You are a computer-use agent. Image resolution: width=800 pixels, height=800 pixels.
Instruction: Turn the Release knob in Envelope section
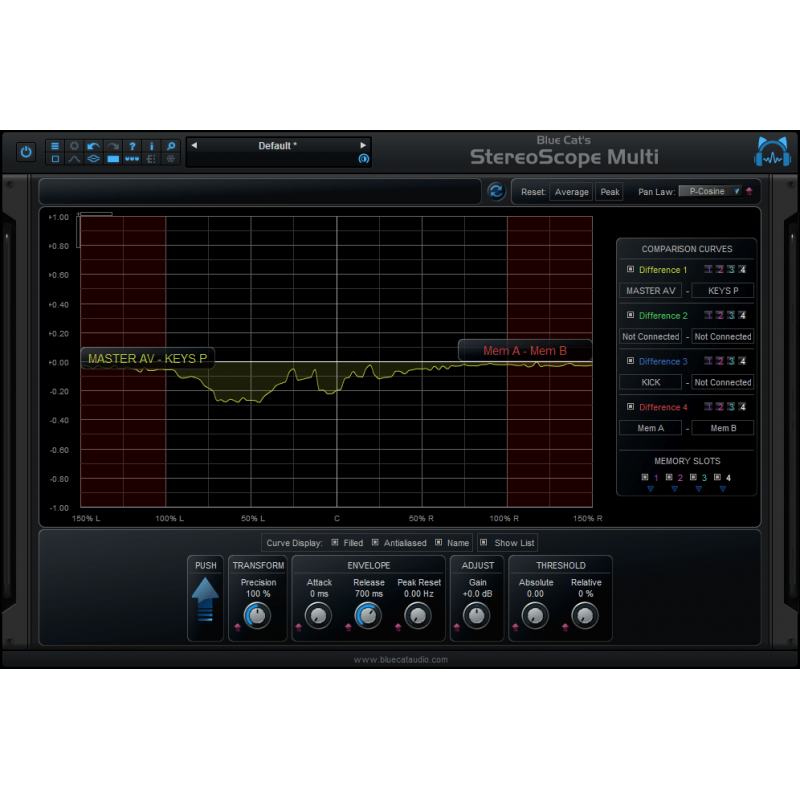[x=368, y=617]
